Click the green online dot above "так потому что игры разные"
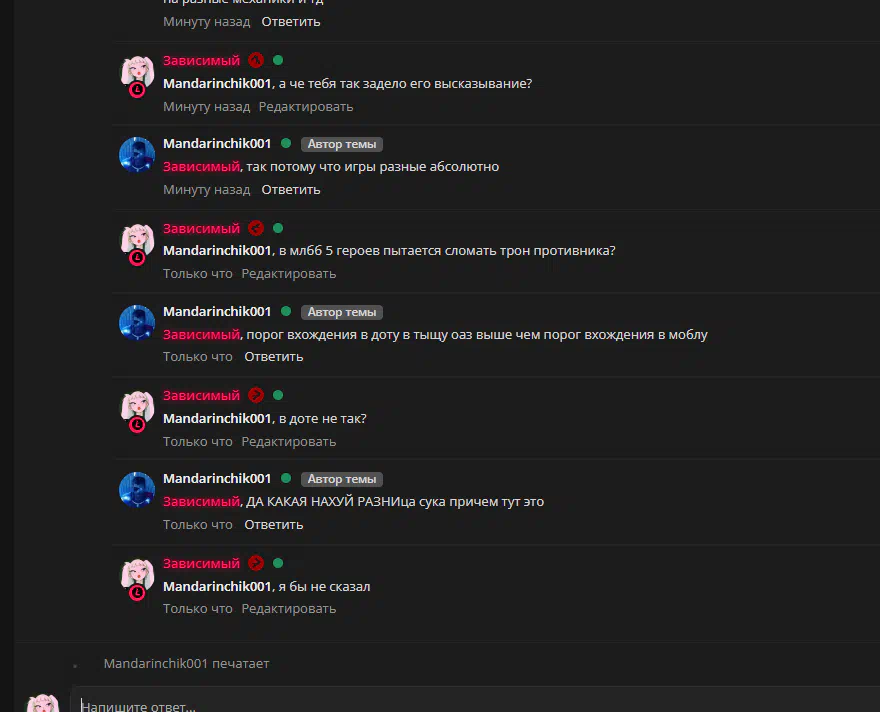The width and height of the screenshot is (880, 712). tap(286, 143)
